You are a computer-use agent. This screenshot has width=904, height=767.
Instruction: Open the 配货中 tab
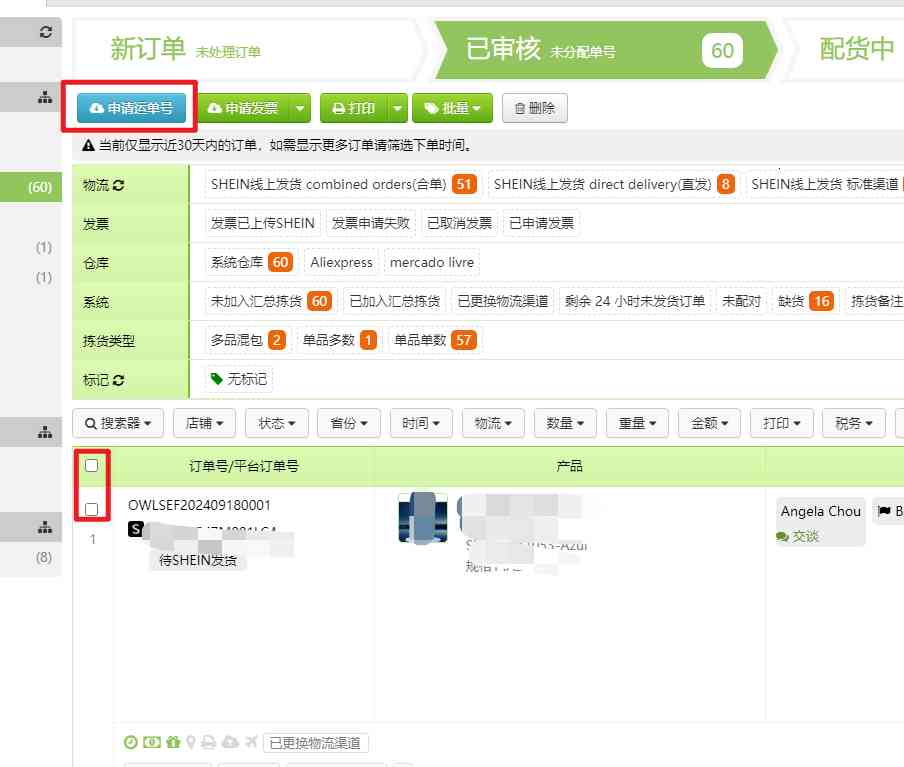(x=856, y=49)
